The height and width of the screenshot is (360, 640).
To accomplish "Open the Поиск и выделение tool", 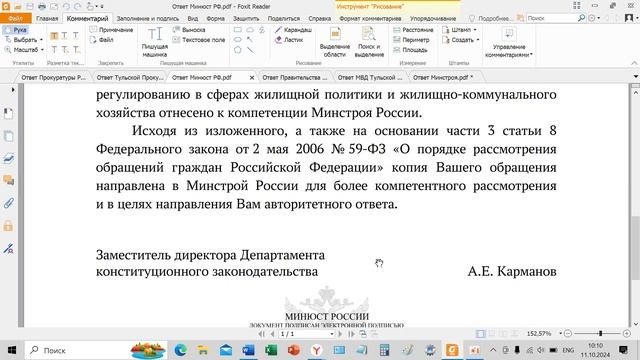I will click(369, 42).
